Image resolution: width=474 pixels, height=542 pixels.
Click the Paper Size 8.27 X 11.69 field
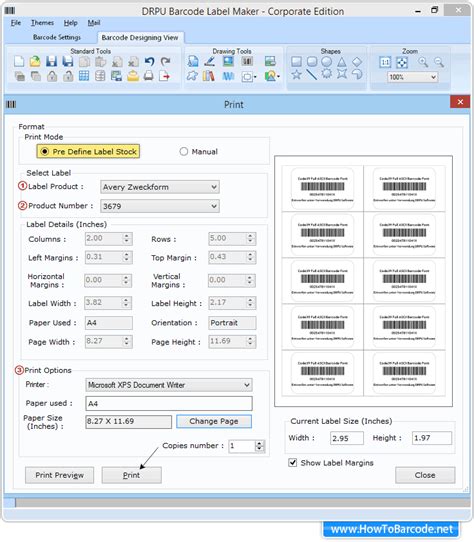(x=128, y=421)
